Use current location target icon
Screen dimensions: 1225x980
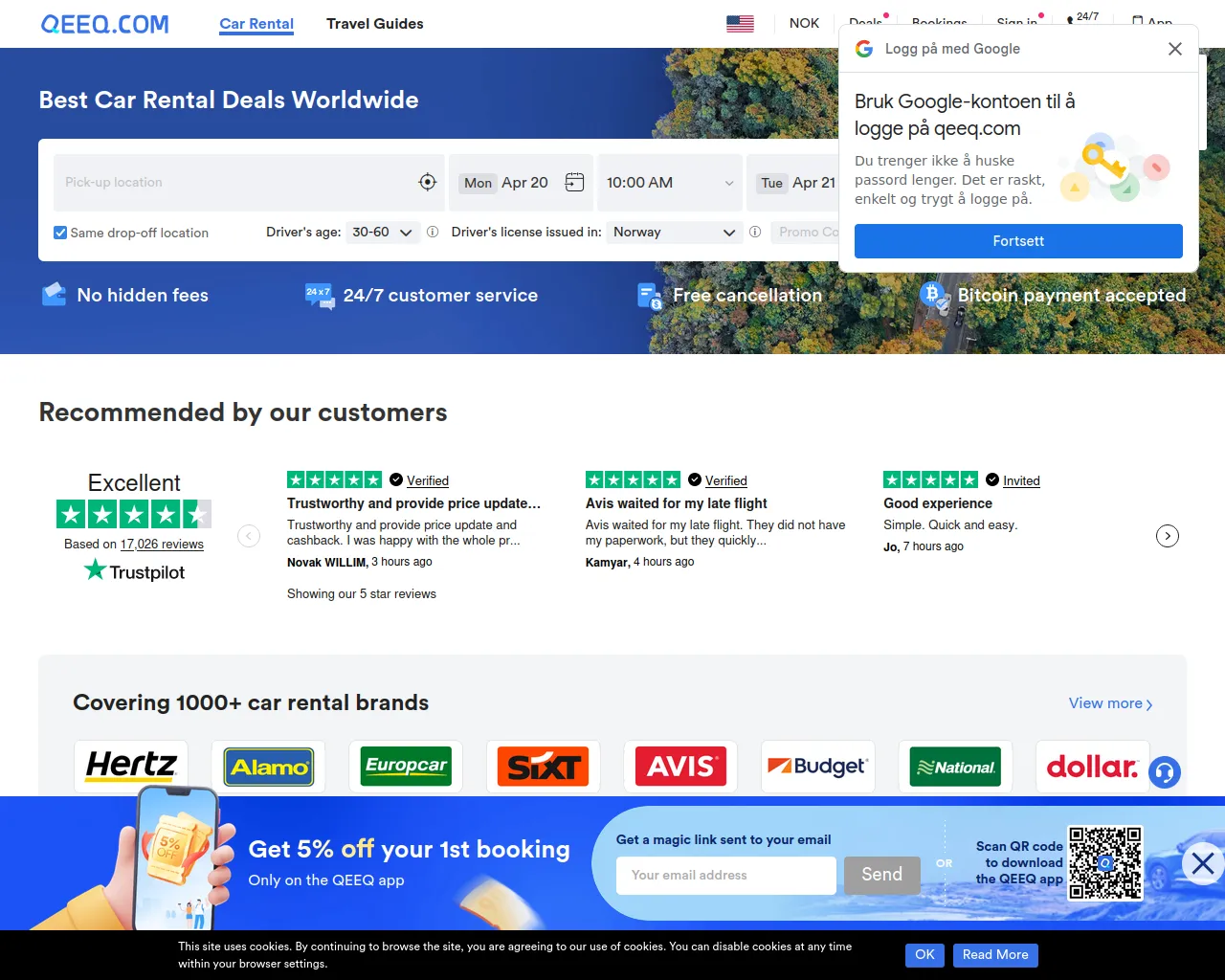(428, 182)
